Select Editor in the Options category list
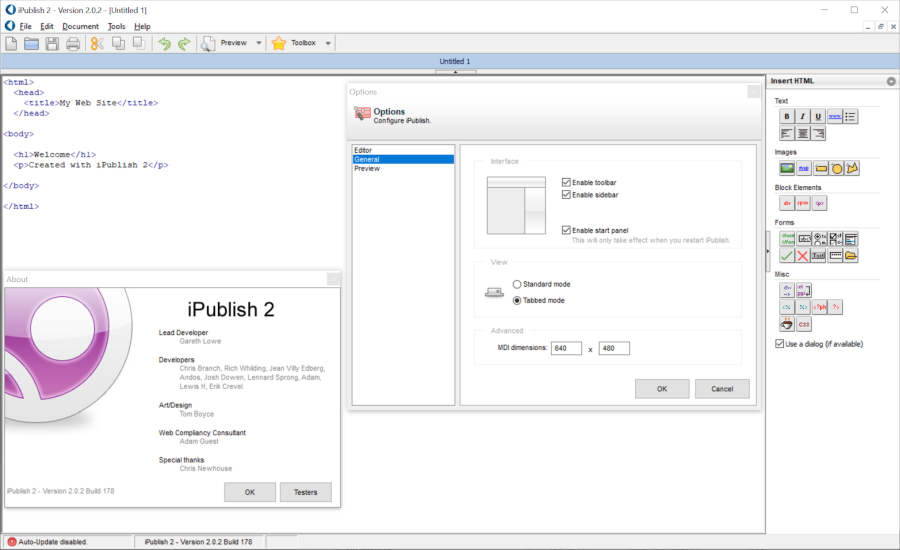900x550 pixels. coord(403,150)
